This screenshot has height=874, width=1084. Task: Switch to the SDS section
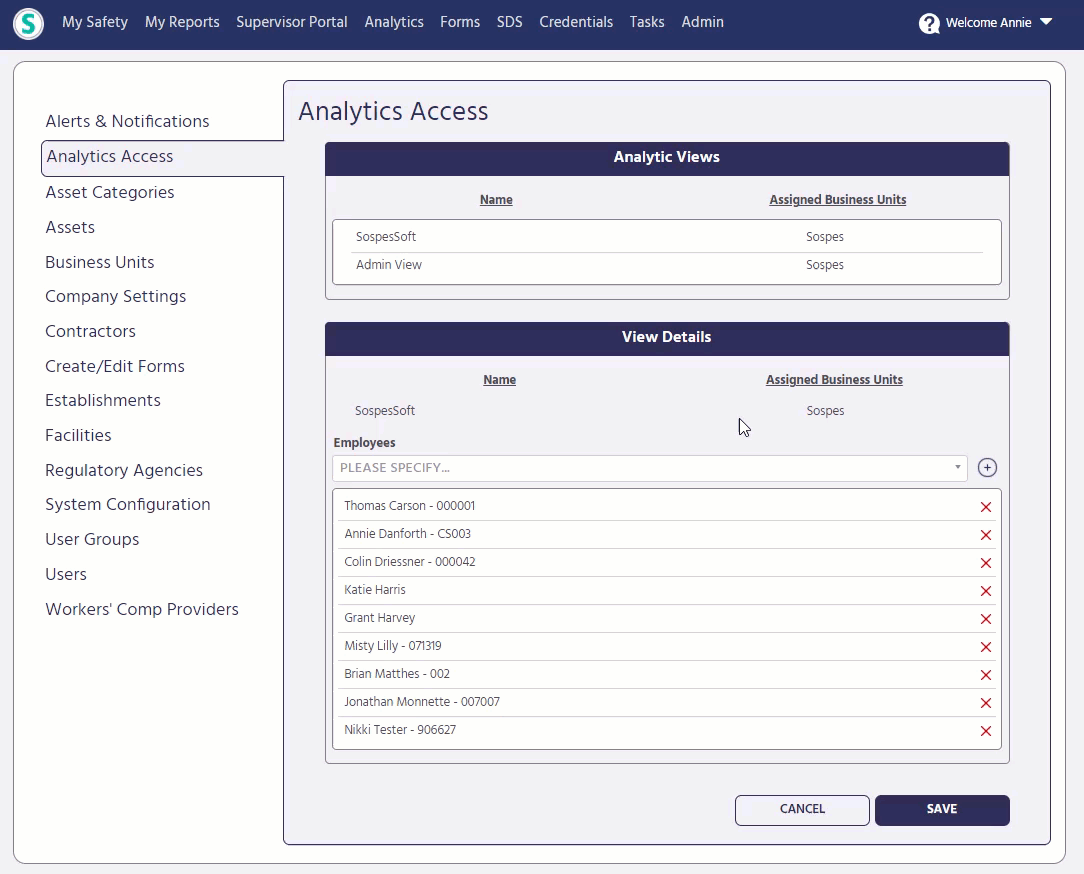point(509,21)
